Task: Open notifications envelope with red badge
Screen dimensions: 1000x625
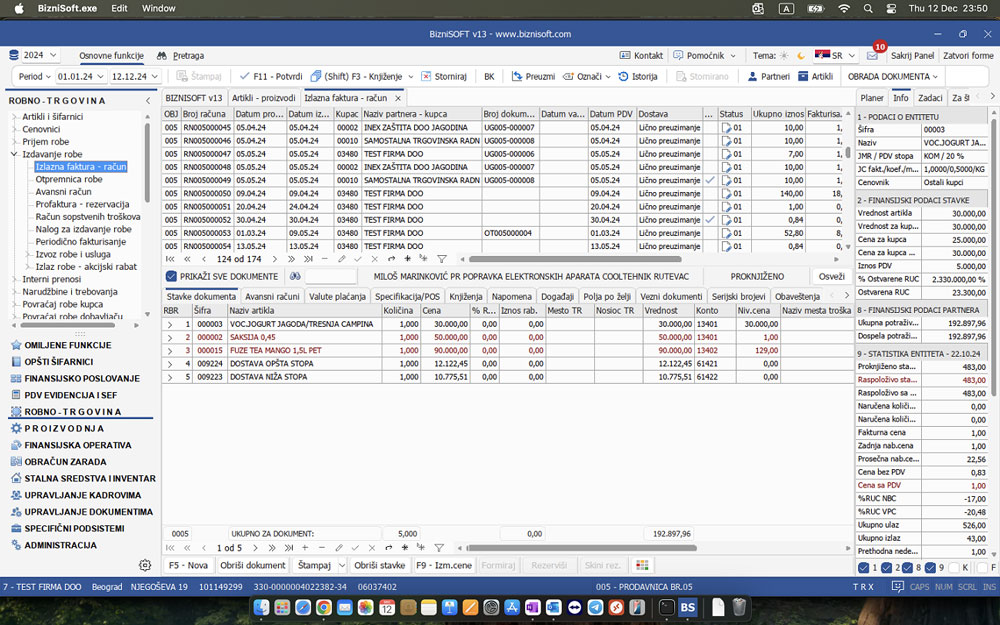Action: [x=872, y=55]
